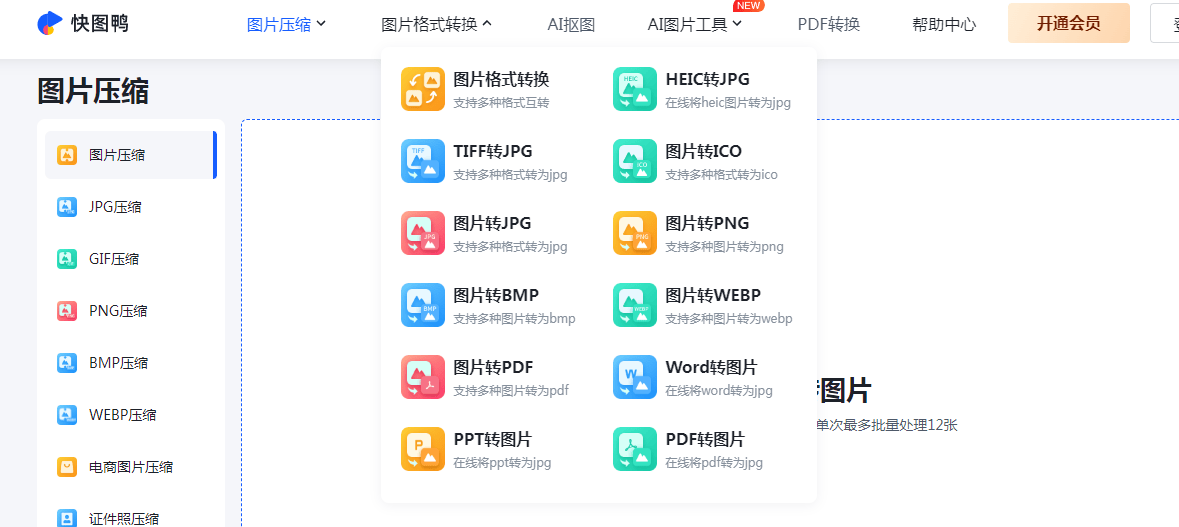The height and width of the screenshot is (527, 1179).
Task: Choose the 图片转ICO title link
Action: (x=704, y=151)
